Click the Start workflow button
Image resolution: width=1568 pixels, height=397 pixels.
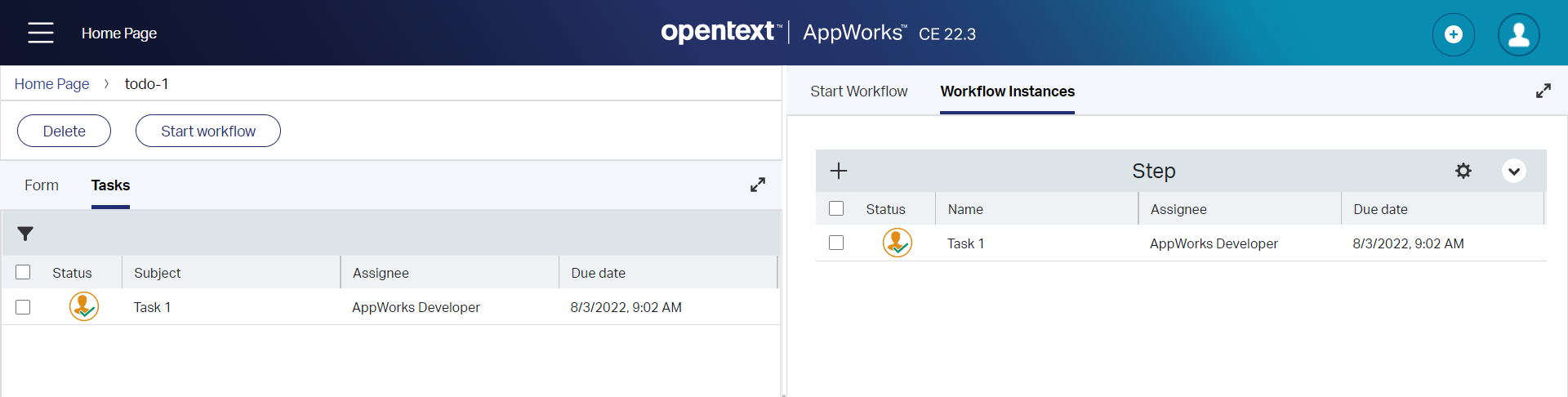(208, 131)
